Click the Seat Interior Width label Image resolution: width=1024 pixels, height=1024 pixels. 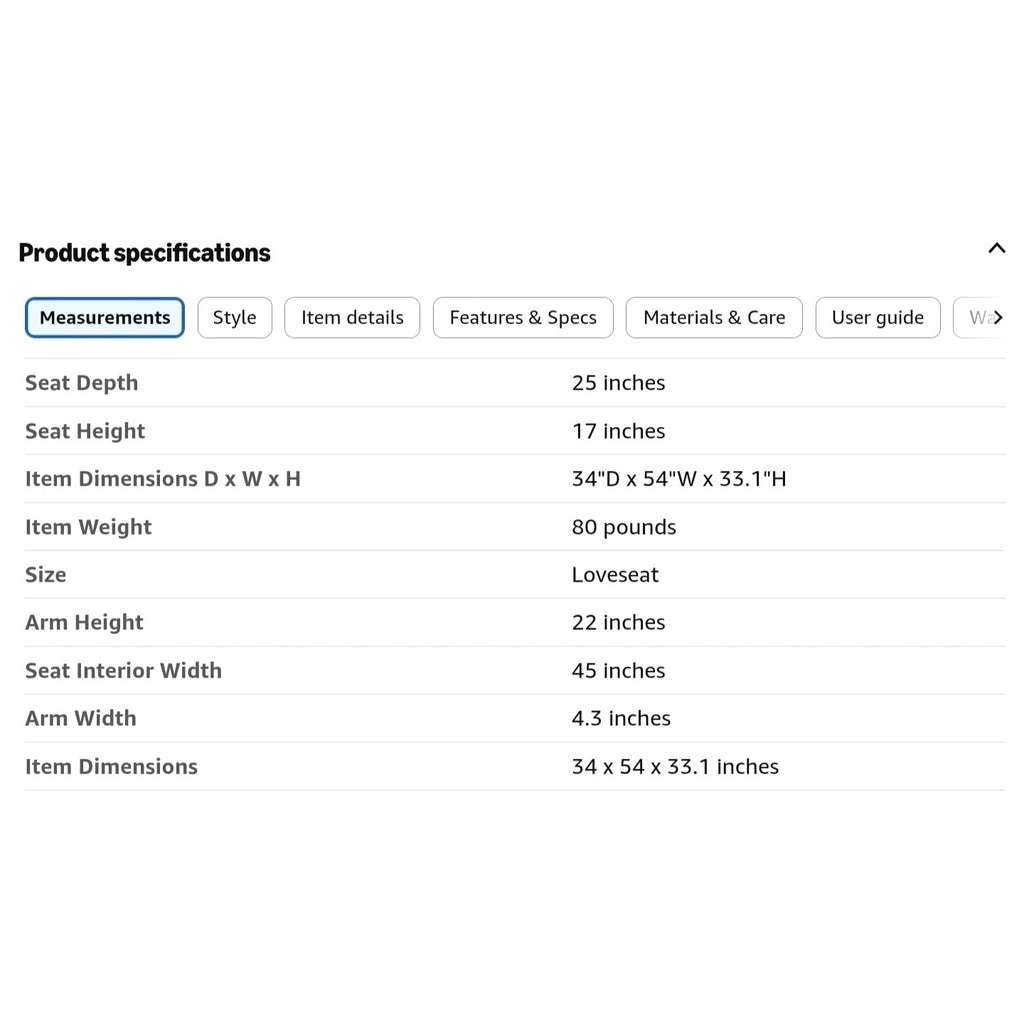tap(123, 671)
